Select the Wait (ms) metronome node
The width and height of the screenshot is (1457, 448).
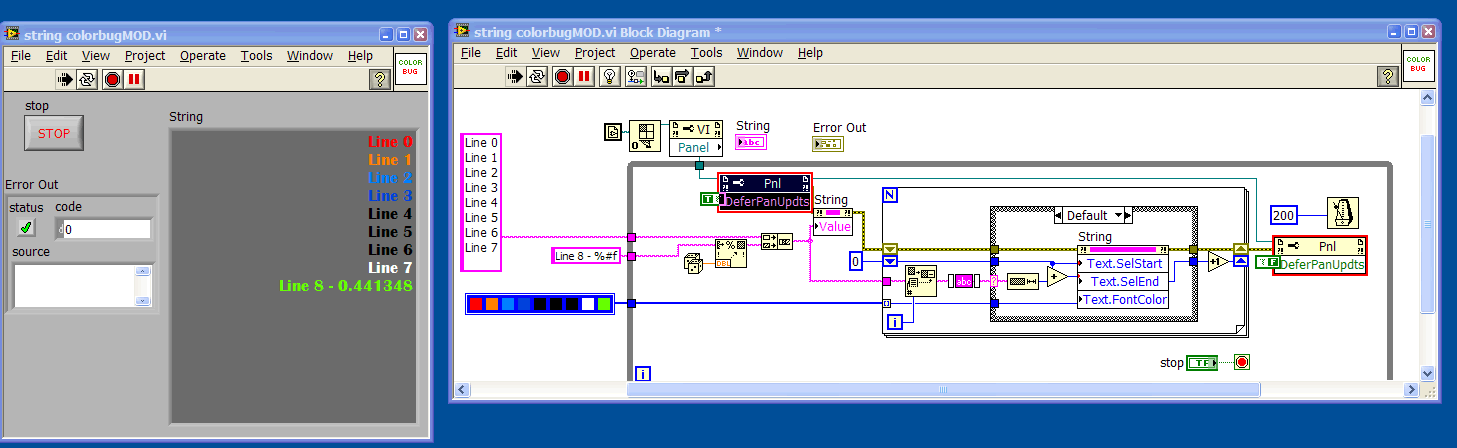tap(1339, 213)
